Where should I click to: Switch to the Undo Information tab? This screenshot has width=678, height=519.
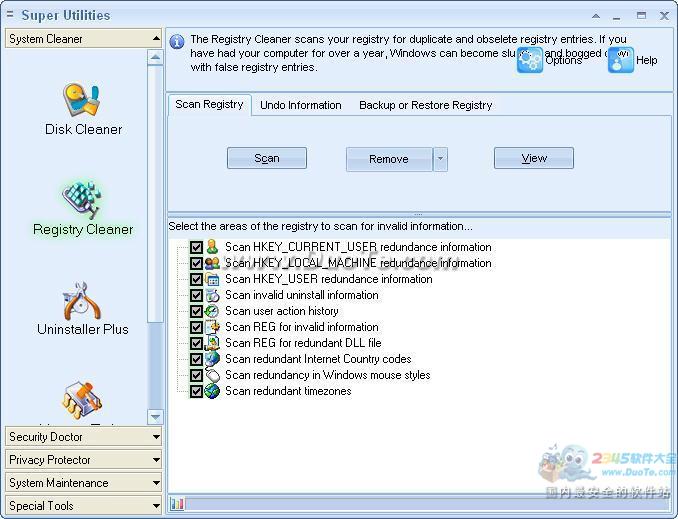(301, 105)
